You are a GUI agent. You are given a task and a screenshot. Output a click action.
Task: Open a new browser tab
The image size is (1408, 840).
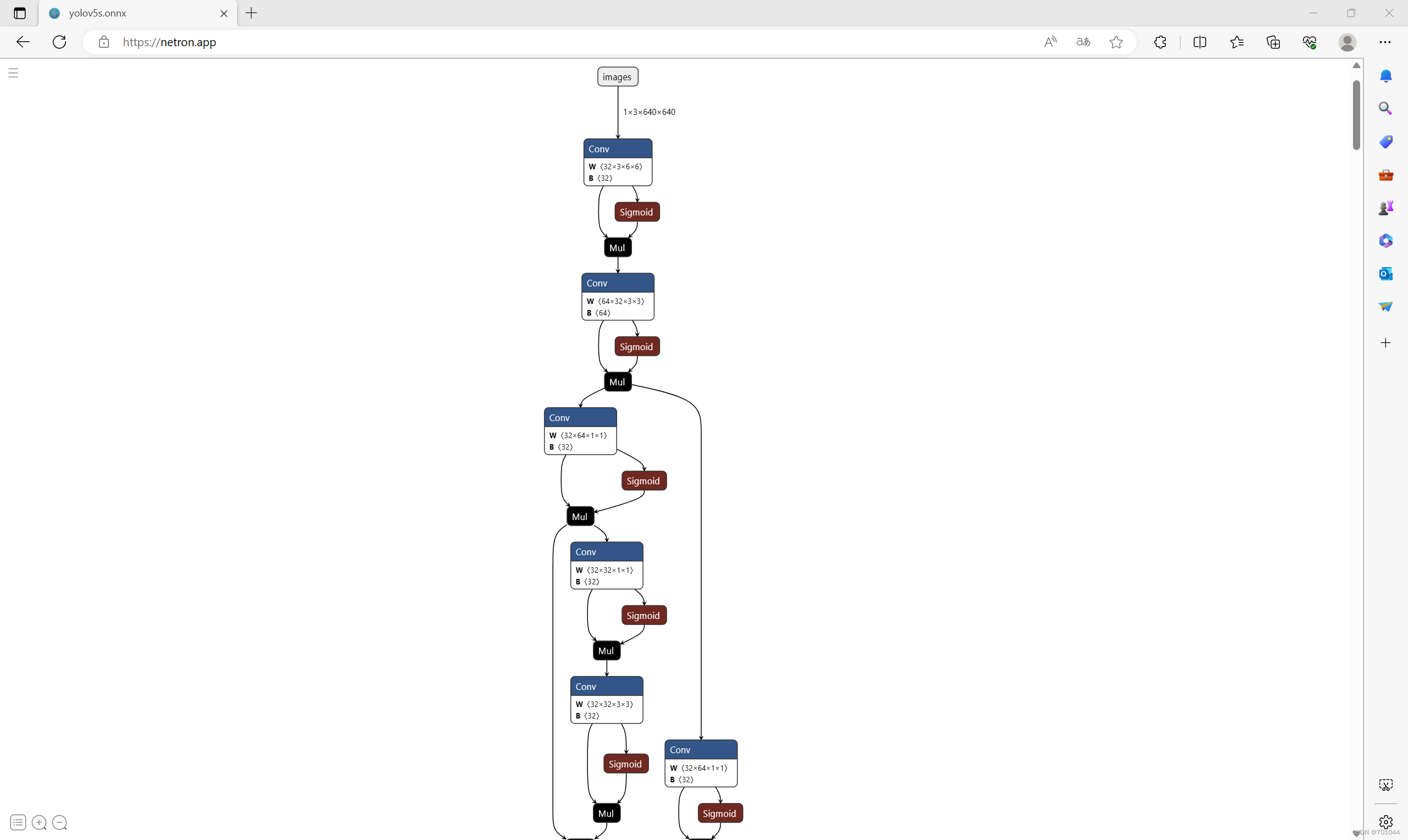[x=252, y=13]
